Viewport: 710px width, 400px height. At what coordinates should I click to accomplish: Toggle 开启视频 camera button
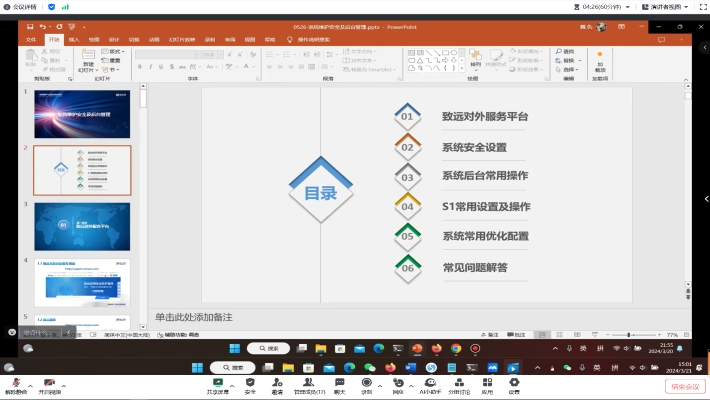[x=49, y=383]
